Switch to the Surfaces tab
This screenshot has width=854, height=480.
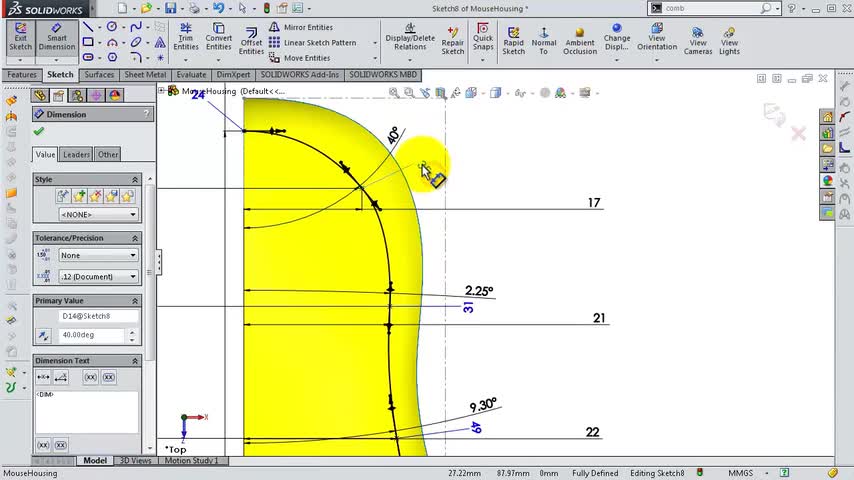pos(99,75)
